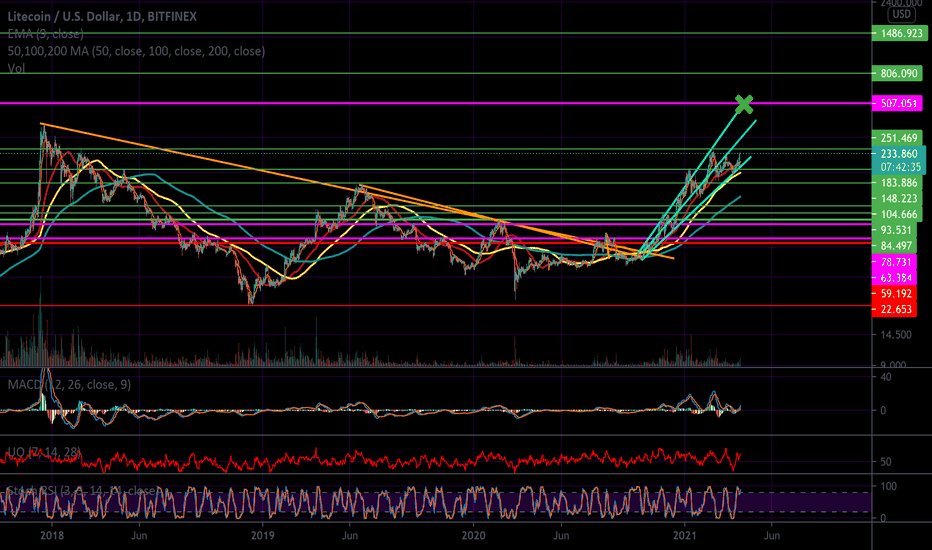Click the 2019 label on time axis

click(x=262, y=536)
